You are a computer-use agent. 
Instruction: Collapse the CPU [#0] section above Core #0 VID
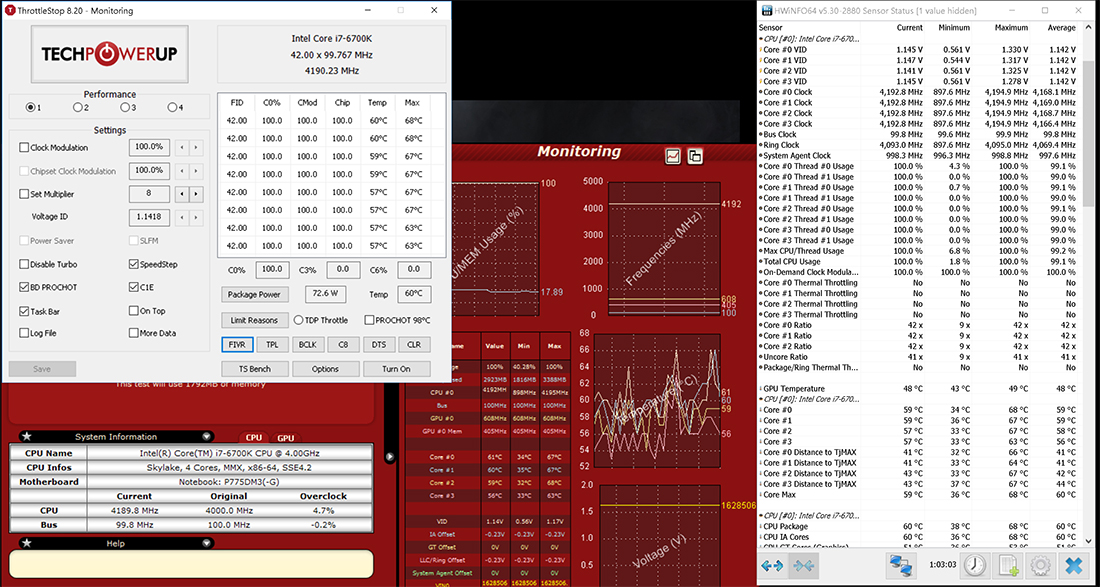coord(760,39)
